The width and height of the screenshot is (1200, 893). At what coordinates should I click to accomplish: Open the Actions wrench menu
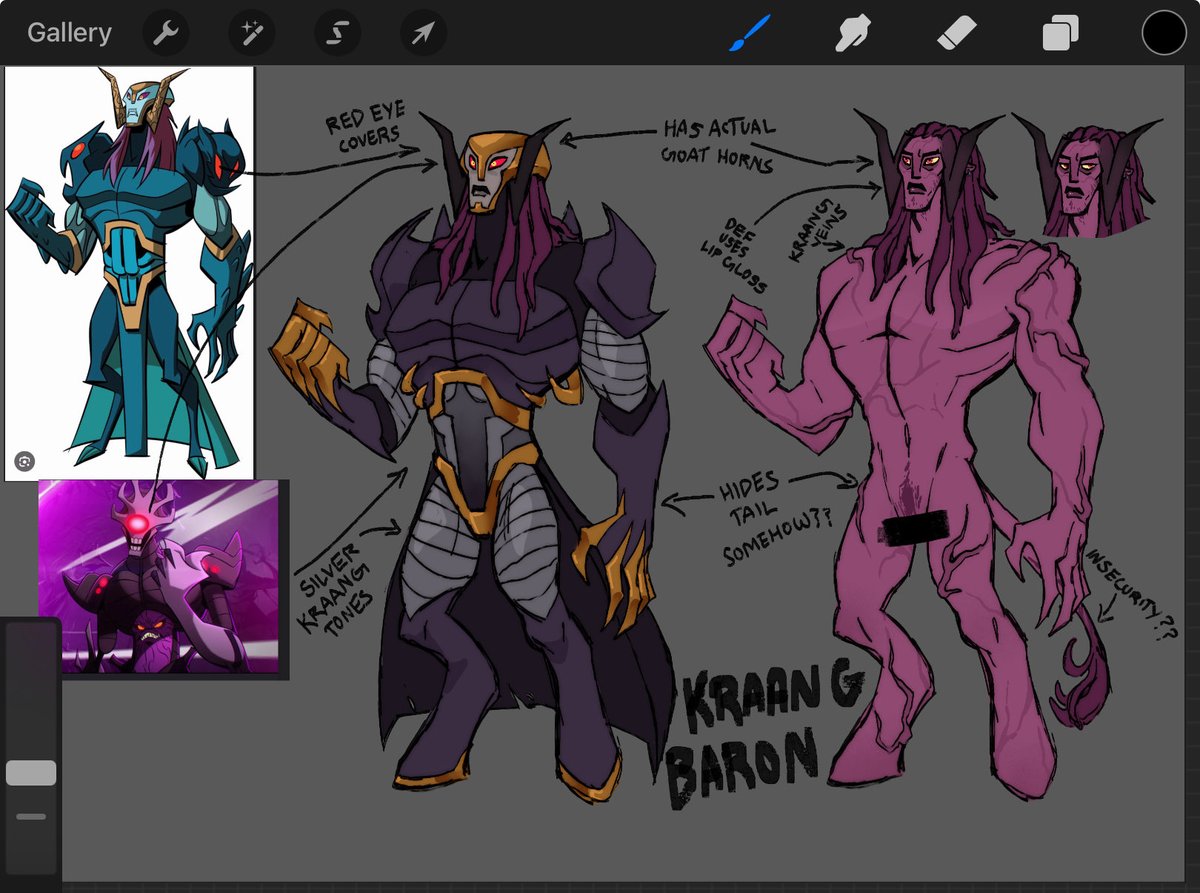pos(165,33)
